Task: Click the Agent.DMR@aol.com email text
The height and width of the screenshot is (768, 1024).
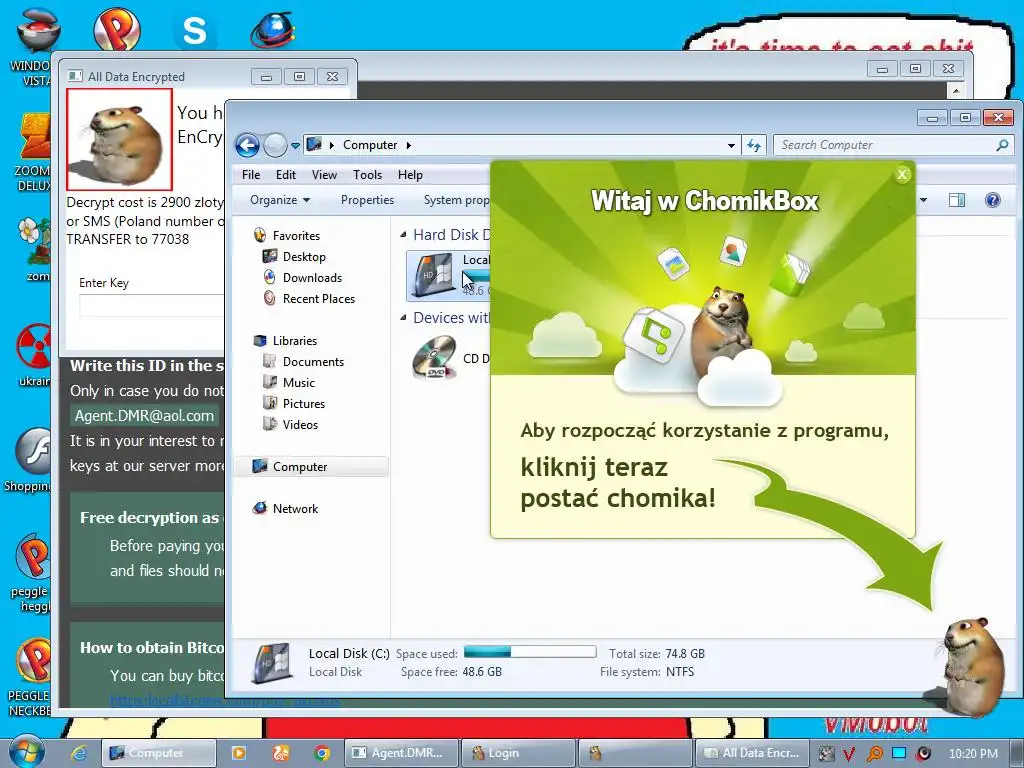Action: (144, 416)
